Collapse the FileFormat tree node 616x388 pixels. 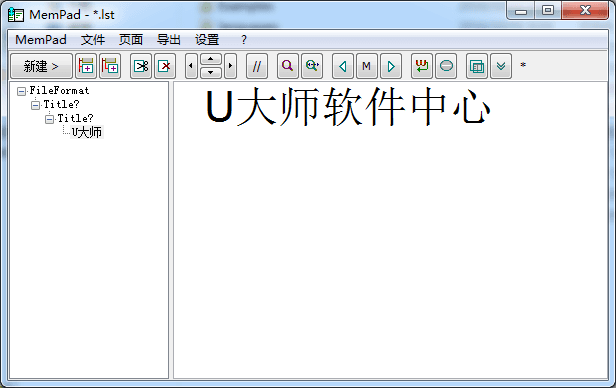22,92
